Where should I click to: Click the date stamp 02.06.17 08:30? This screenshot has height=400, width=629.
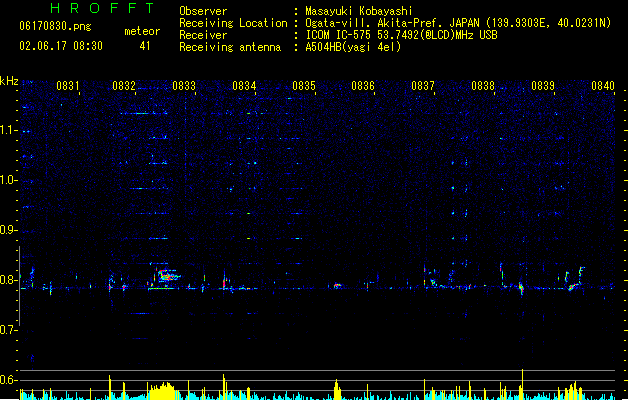[61, 46]
